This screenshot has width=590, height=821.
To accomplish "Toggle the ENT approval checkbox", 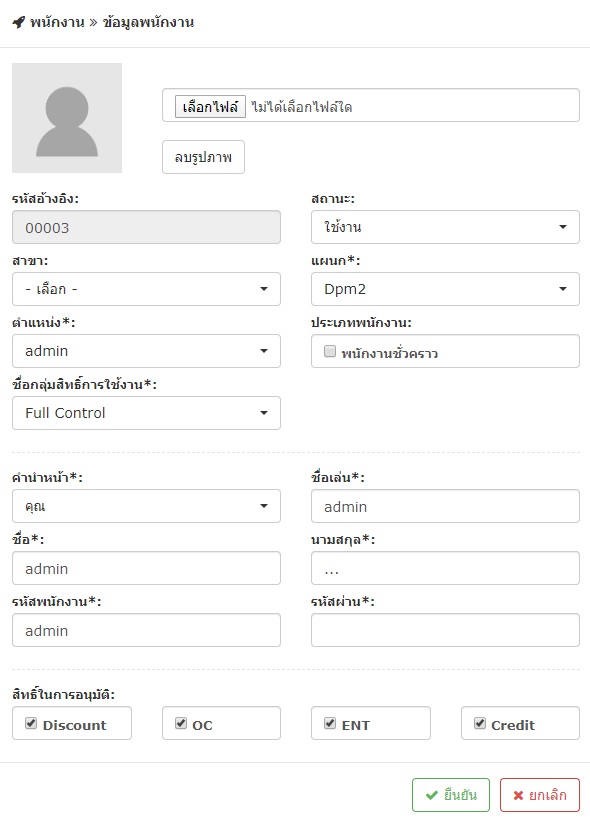I will [330, 723].
